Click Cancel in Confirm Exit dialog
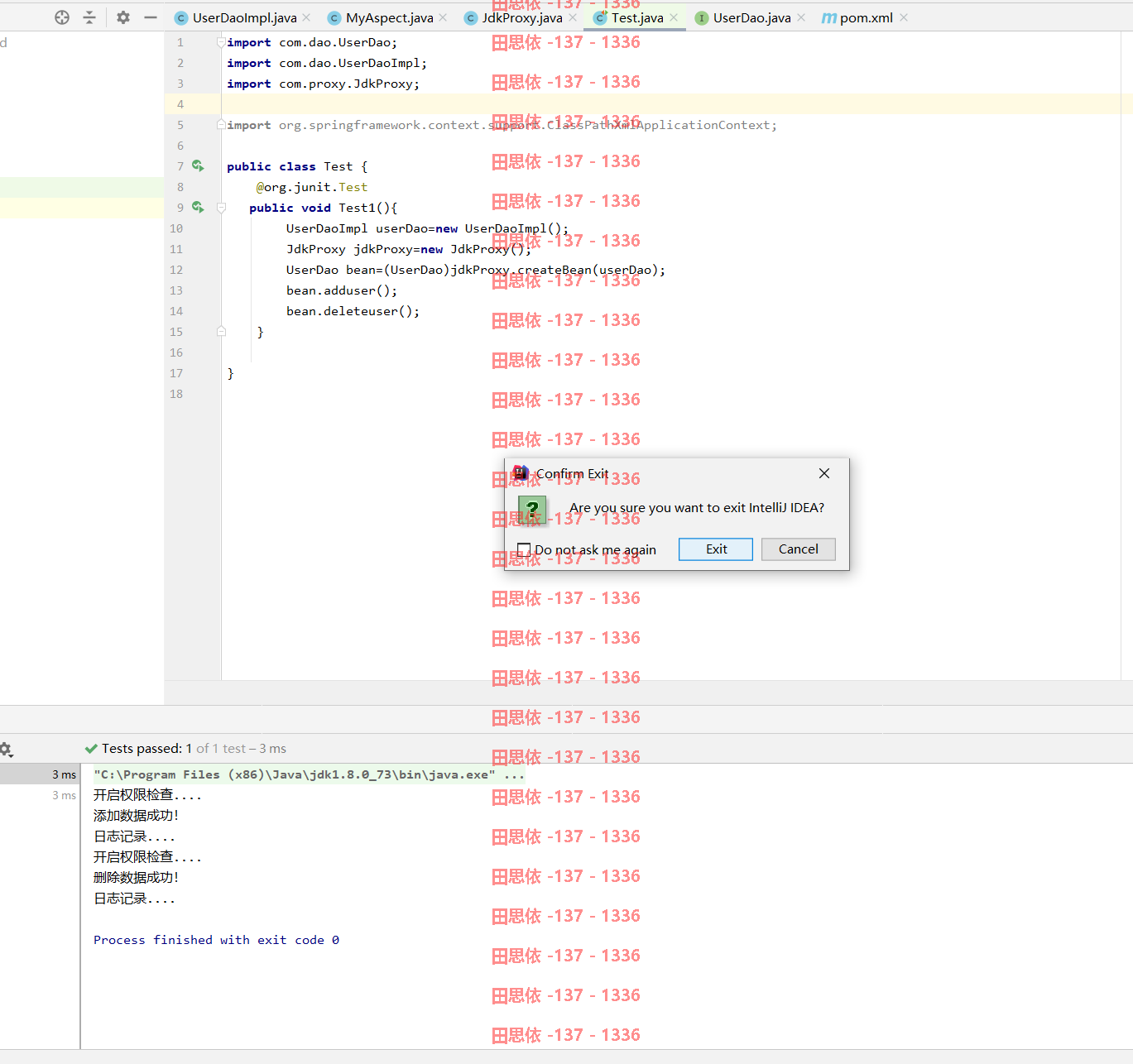Image resolution: width=1133 pixels, height=1064 pixels. (x=799, y=549)
